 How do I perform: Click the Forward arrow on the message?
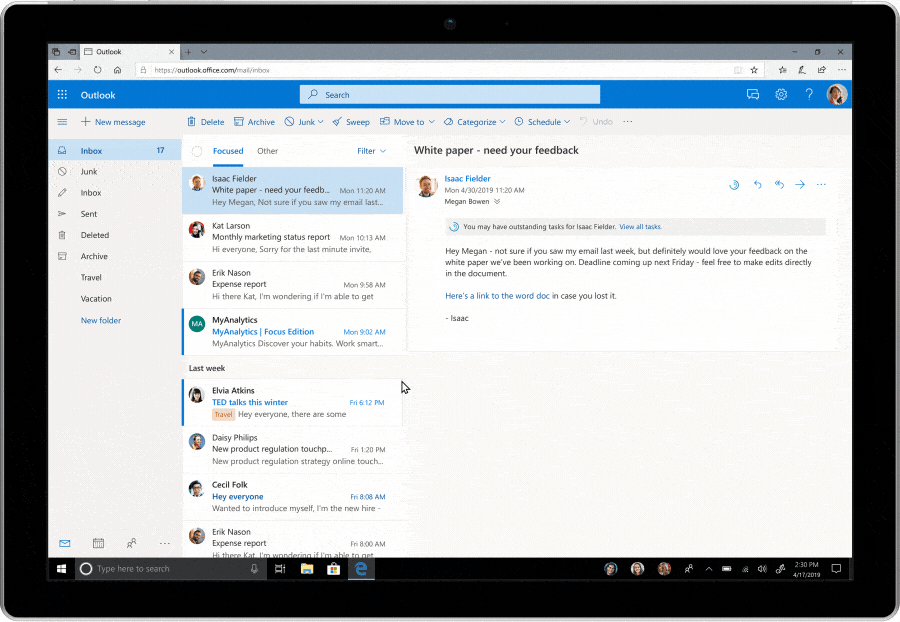[800, 185]
